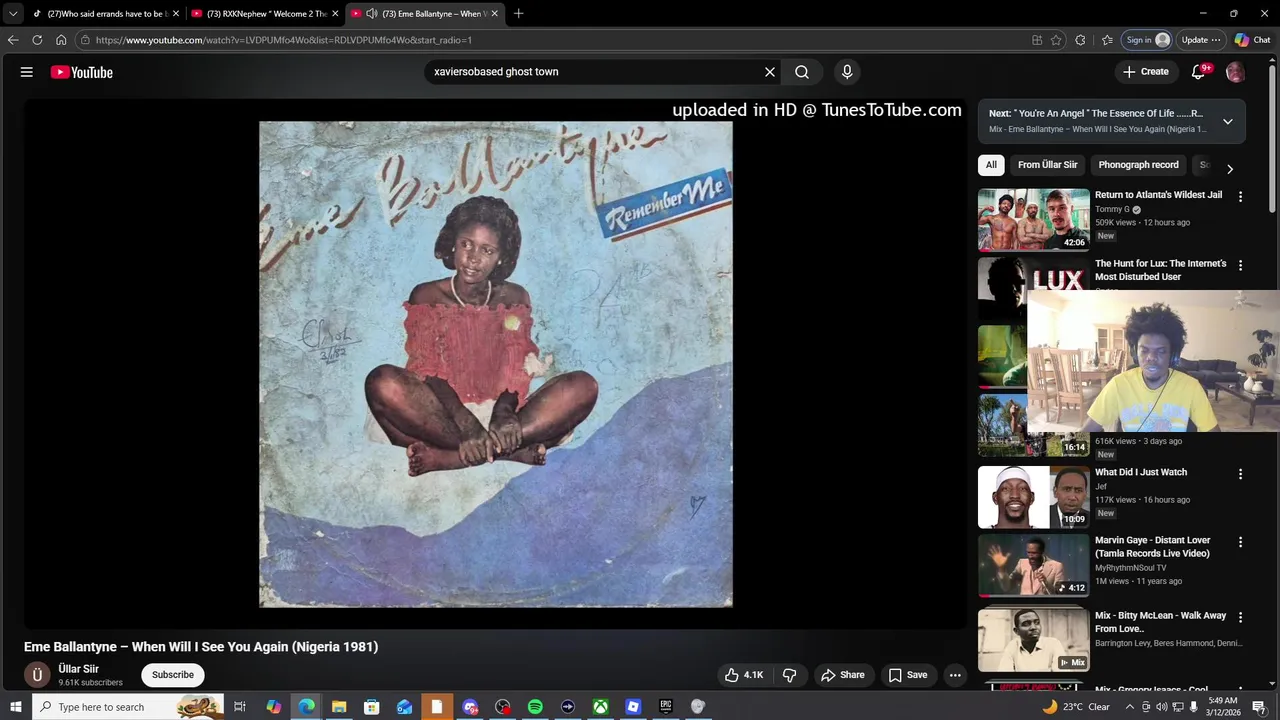
Task: Open File Explorer from the taskbar
Action: 339,707
